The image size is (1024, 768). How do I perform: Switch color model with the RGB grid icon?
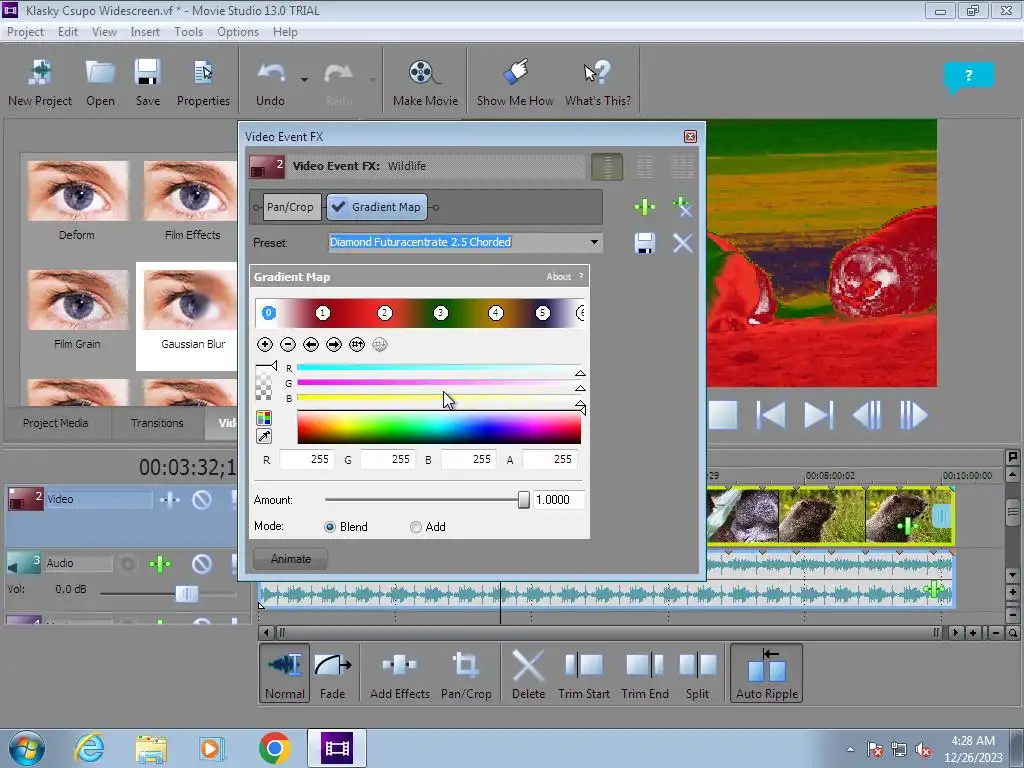pyautogui.click(x=264, y=418)
